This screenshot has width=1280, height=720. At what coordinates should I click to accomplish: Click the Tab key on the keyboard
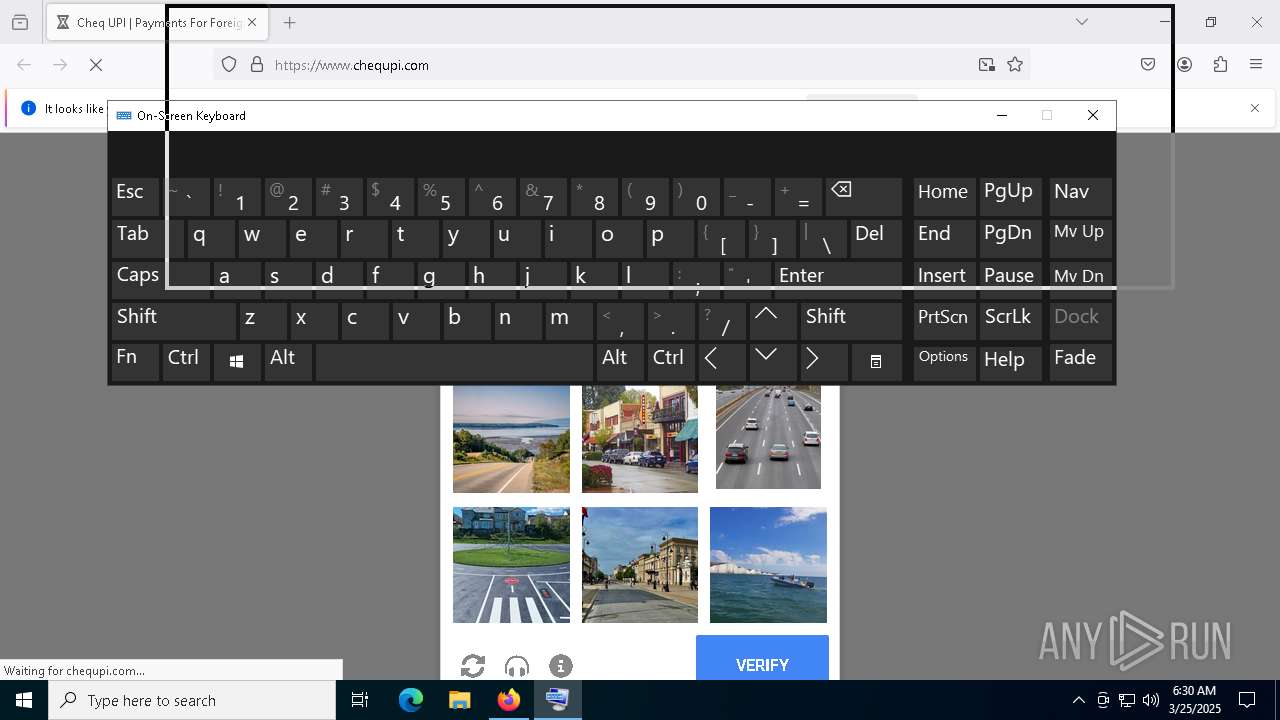[x=147, y=238]
